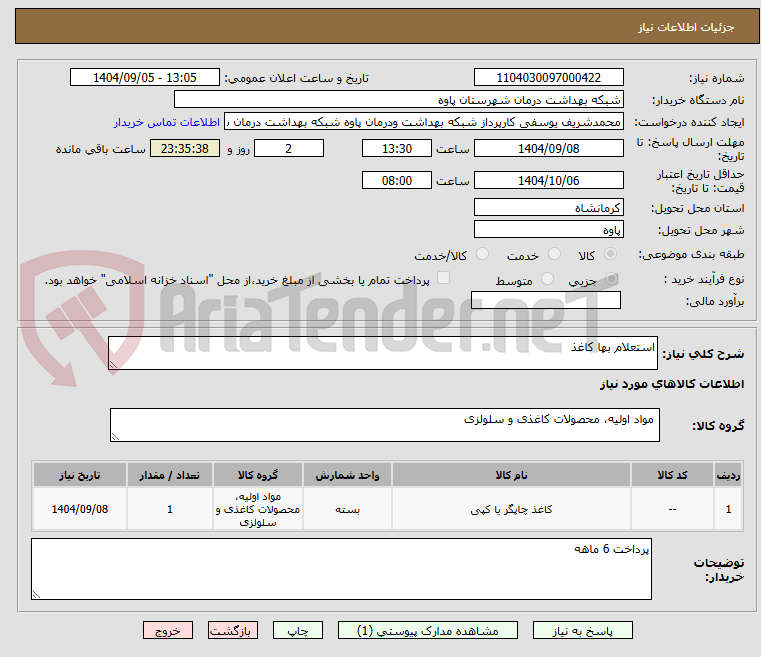
Task: Click the 'ردیف' column header
Action: [728, 475]
